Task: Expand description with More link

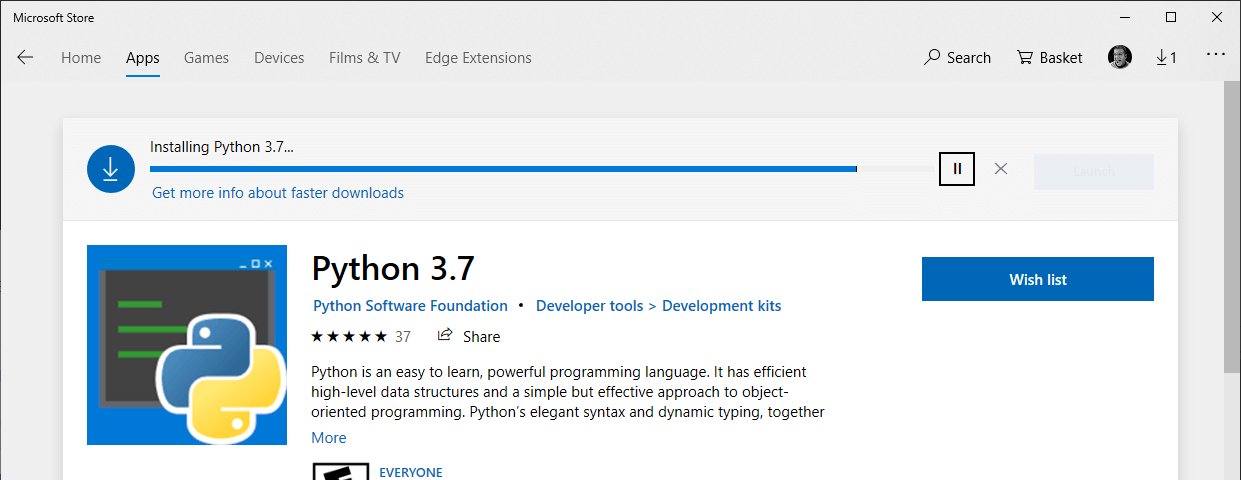Action: [329, 438]
